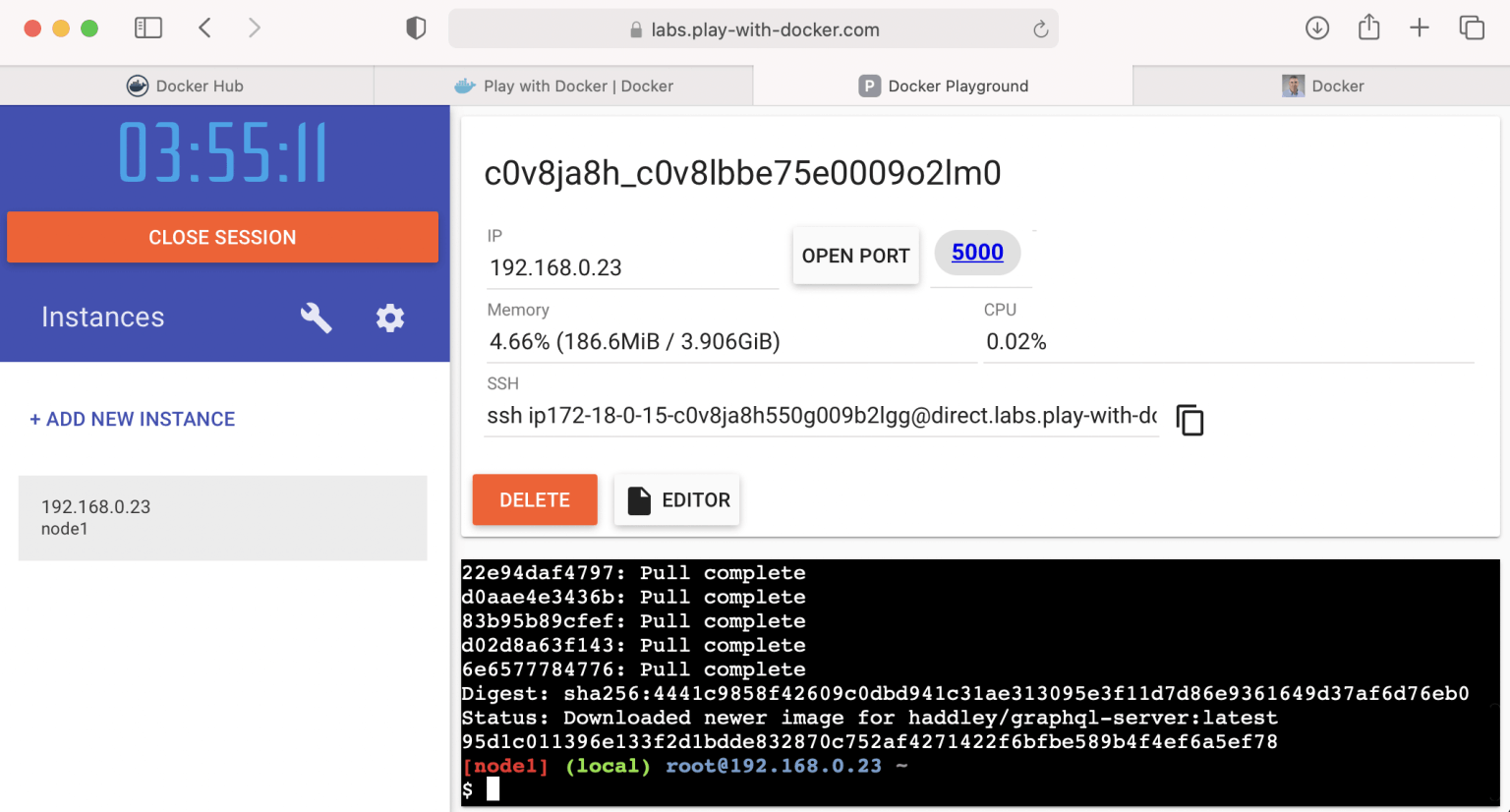This screenshot has width=1510, height=812.
Task: Minimize the Safari window with the yellow button
Action: coord(61,29)
